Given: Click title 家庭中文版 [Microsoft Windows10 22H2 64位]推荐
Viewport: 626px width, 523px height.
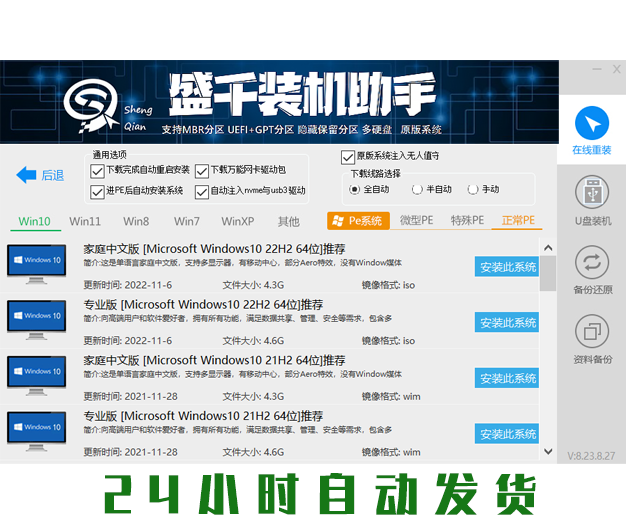Looking at the screenshot, I should (214, 249).
